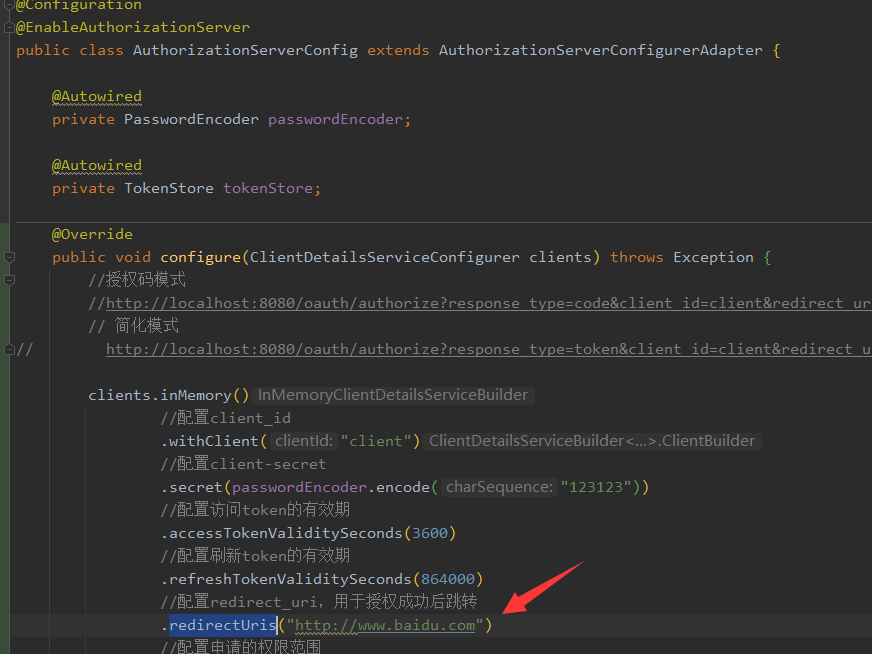Toggle the fold marker on the commented response_type=token line
This screenshot has height=654, width=872.
tap(9, 349)
